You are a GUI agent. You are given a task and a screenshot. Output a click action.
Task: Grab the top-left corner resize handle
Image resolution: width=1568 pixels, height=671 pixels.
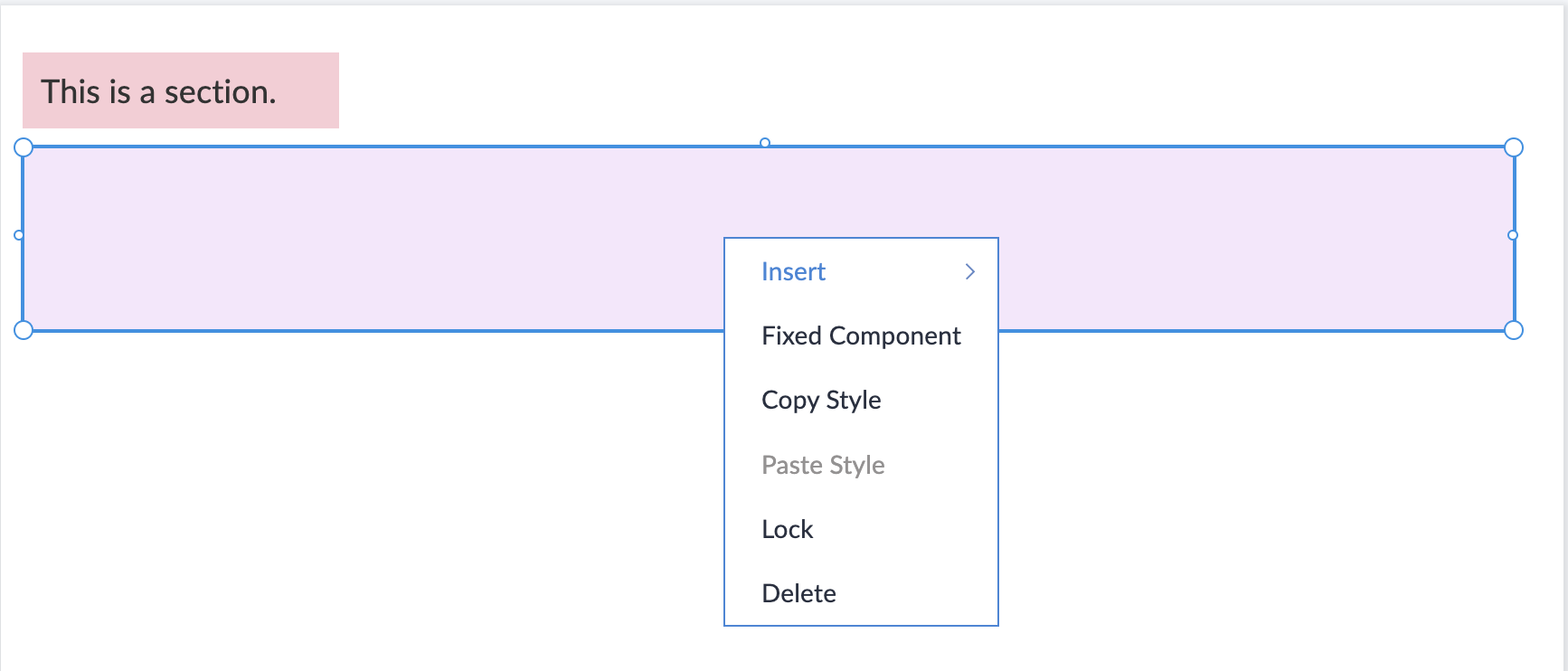click(x=24, y=147)
